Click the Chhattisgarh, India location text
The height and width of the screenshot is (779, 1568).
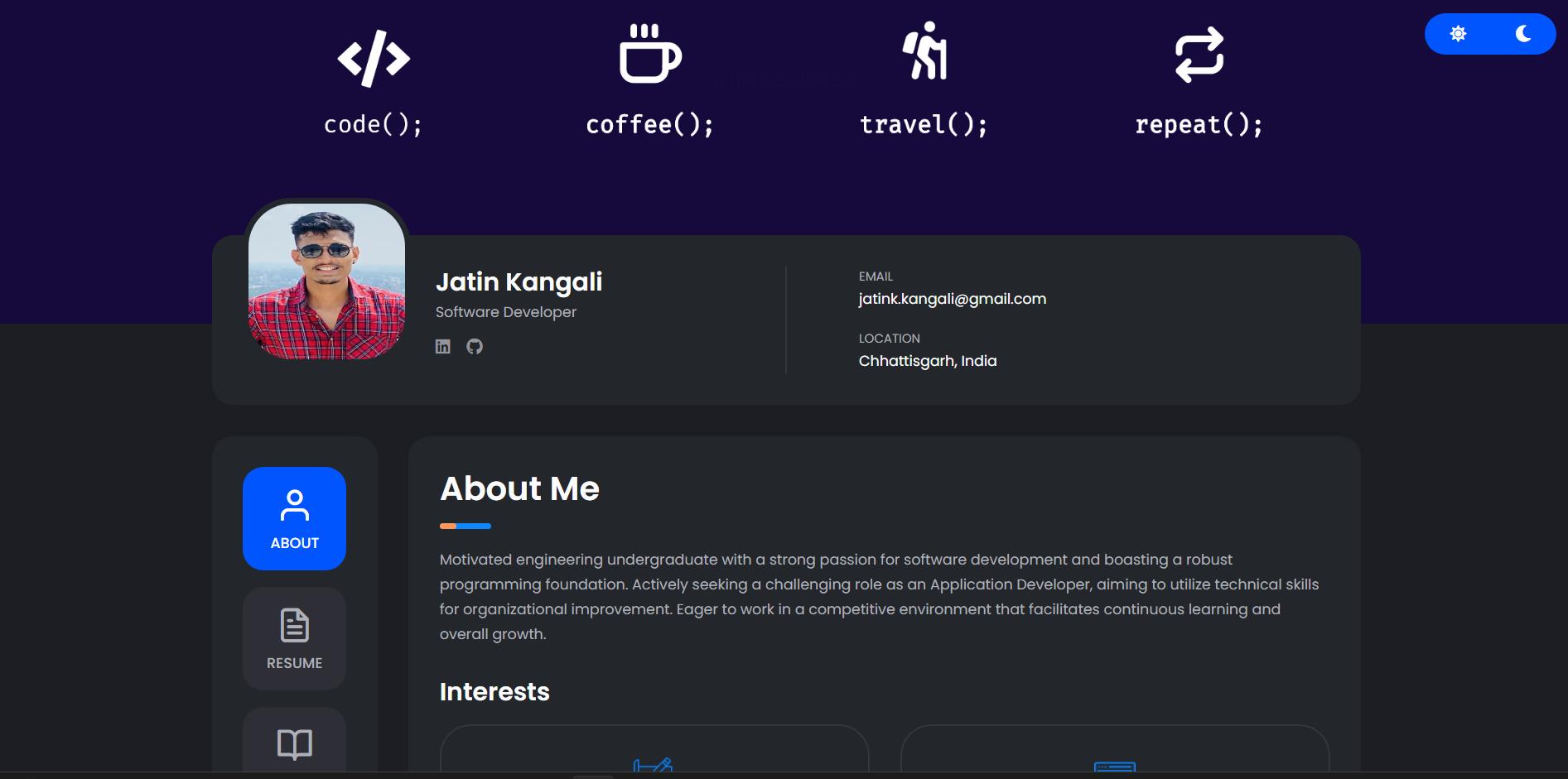pos(928,361)
